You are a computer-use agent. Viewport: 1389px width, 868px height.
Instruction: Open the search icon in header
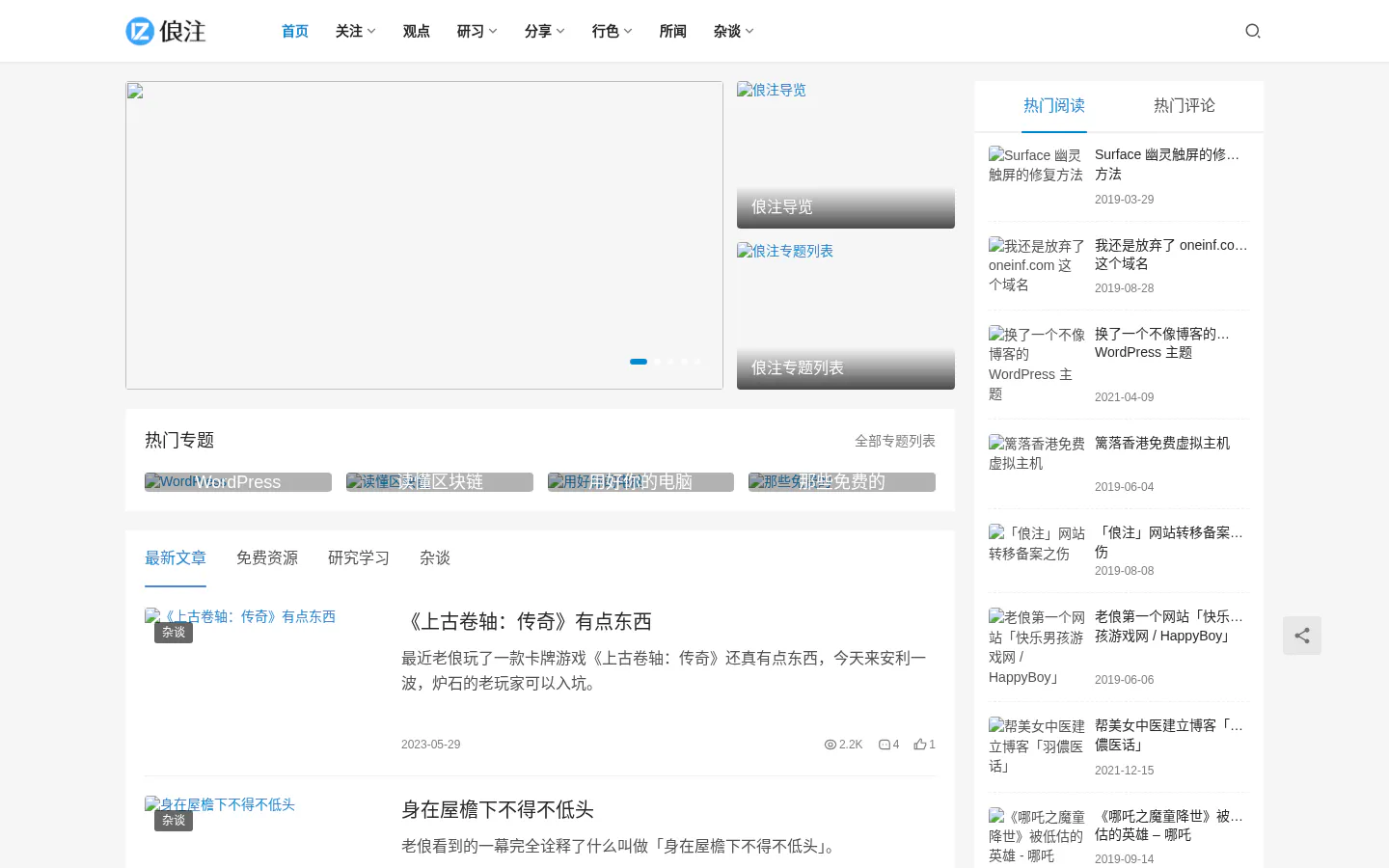point(1253,31)
